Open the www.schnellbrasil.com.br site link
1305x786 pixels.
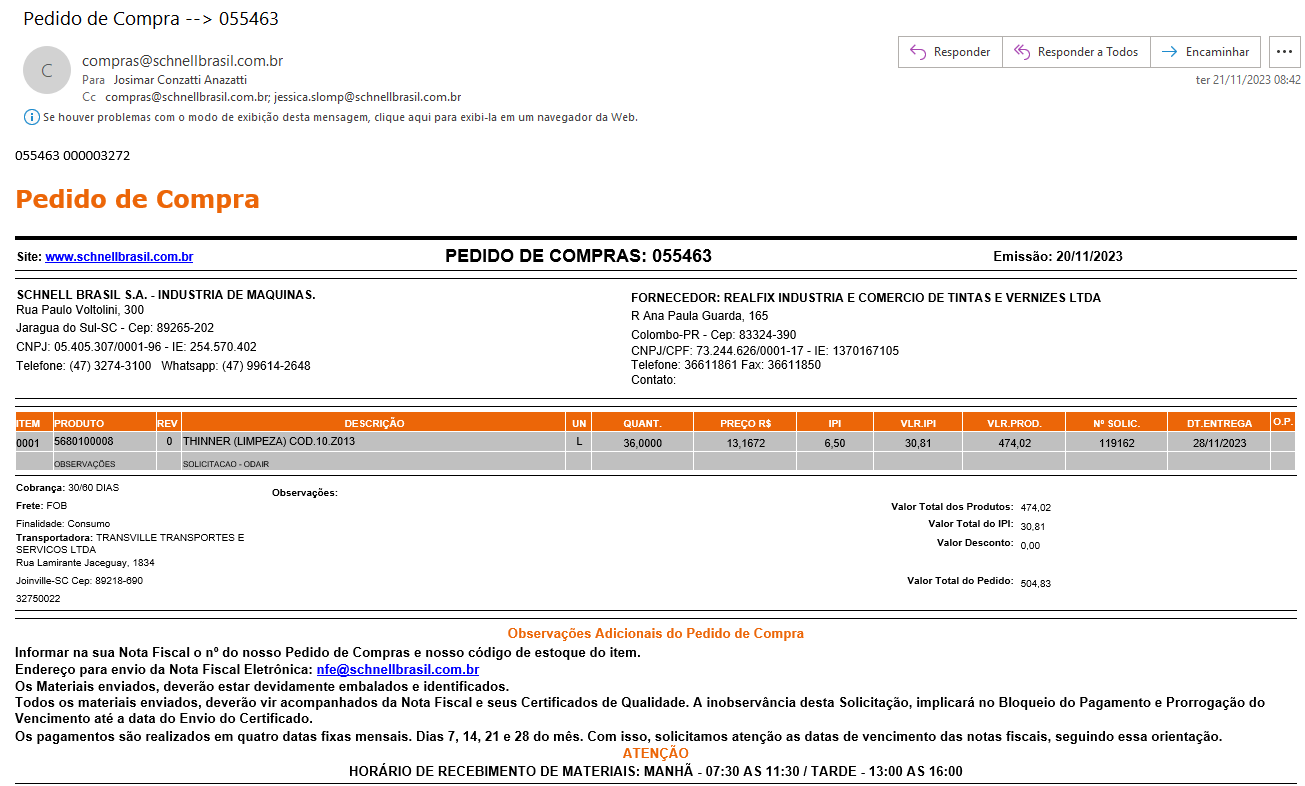point(119,257)
